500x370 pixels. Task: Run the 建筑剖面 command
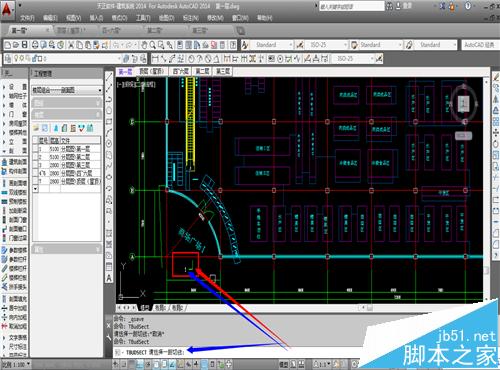coord(15,162)
